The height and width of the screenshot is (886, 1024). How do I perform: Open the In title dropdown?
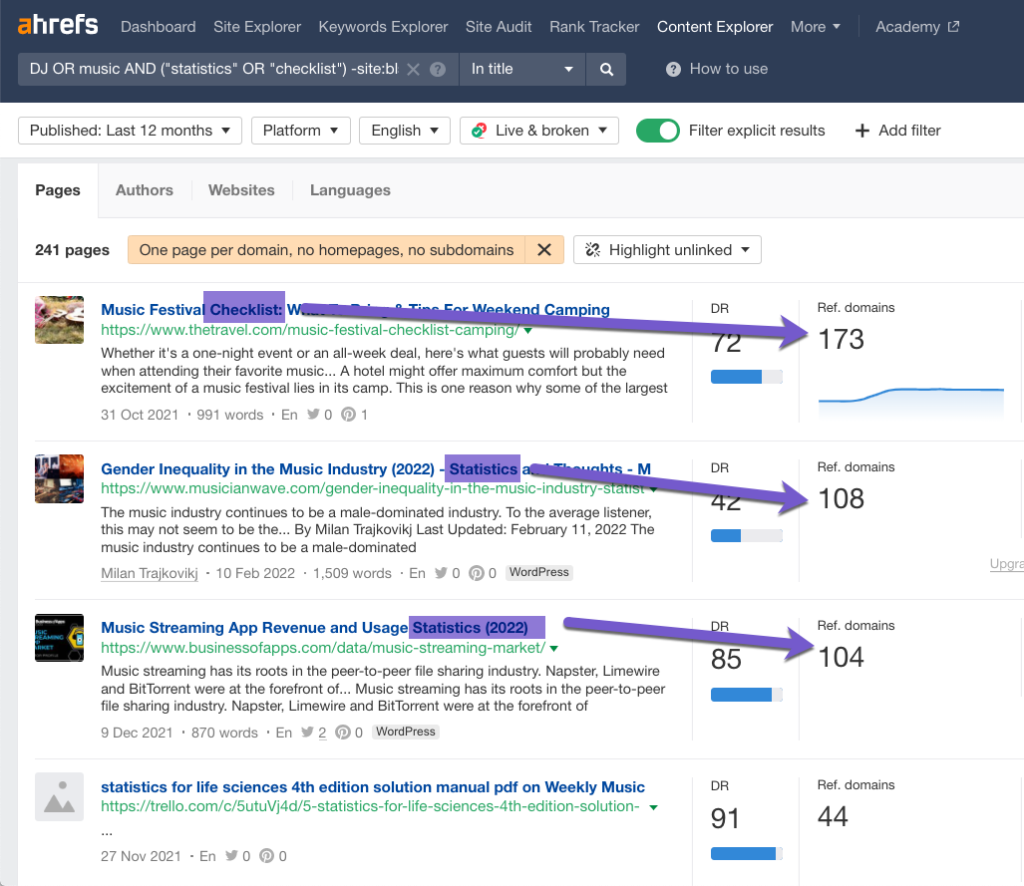click(x=522, y=69)
